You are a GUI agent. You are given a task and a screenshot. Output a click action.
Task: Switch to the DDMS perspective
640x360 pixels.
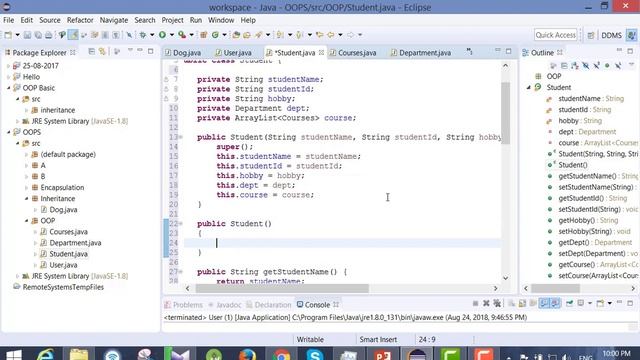(x=611, y=36)
